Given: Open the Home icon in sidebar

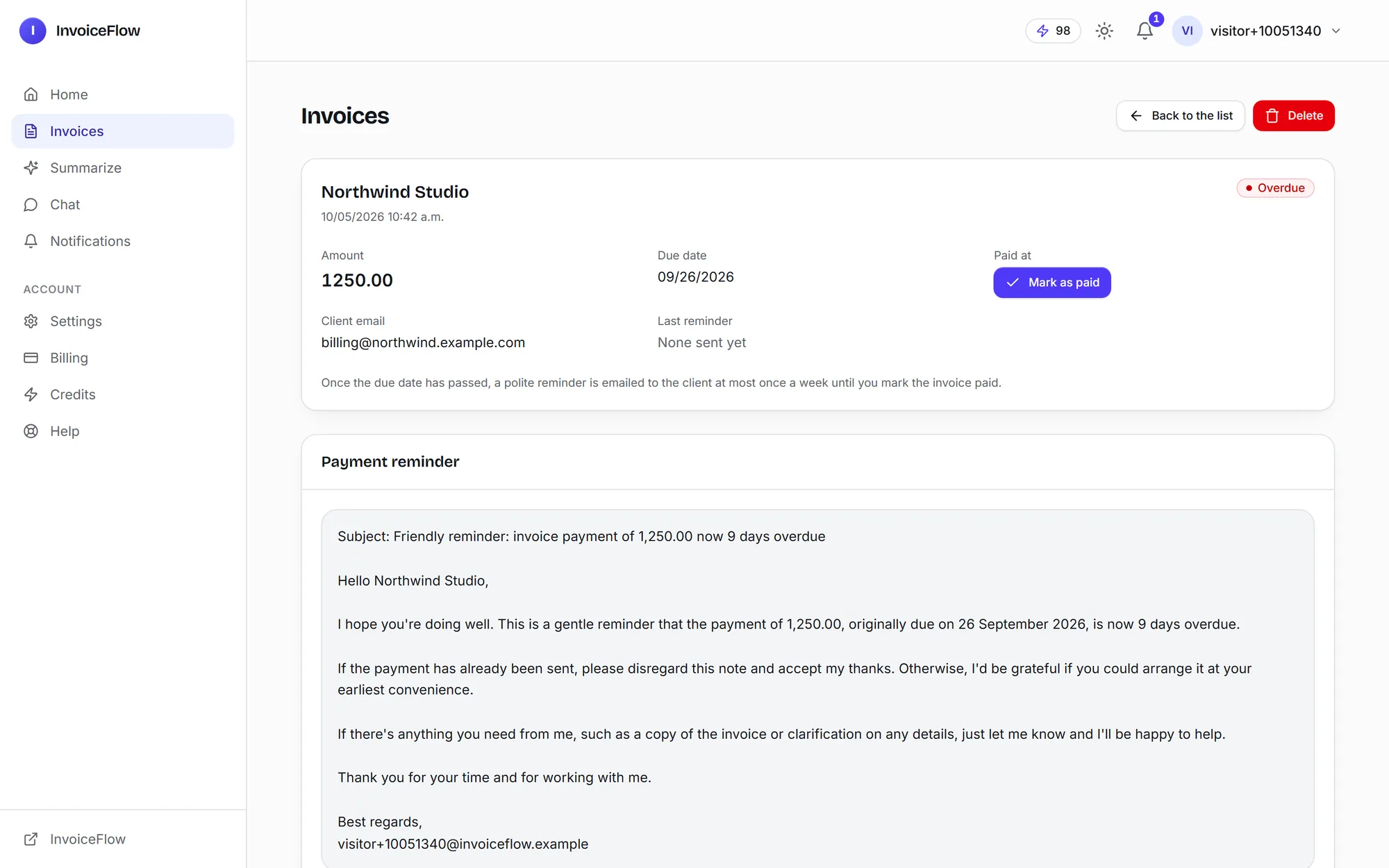Looking at the screenshot, I should point(31,94).
